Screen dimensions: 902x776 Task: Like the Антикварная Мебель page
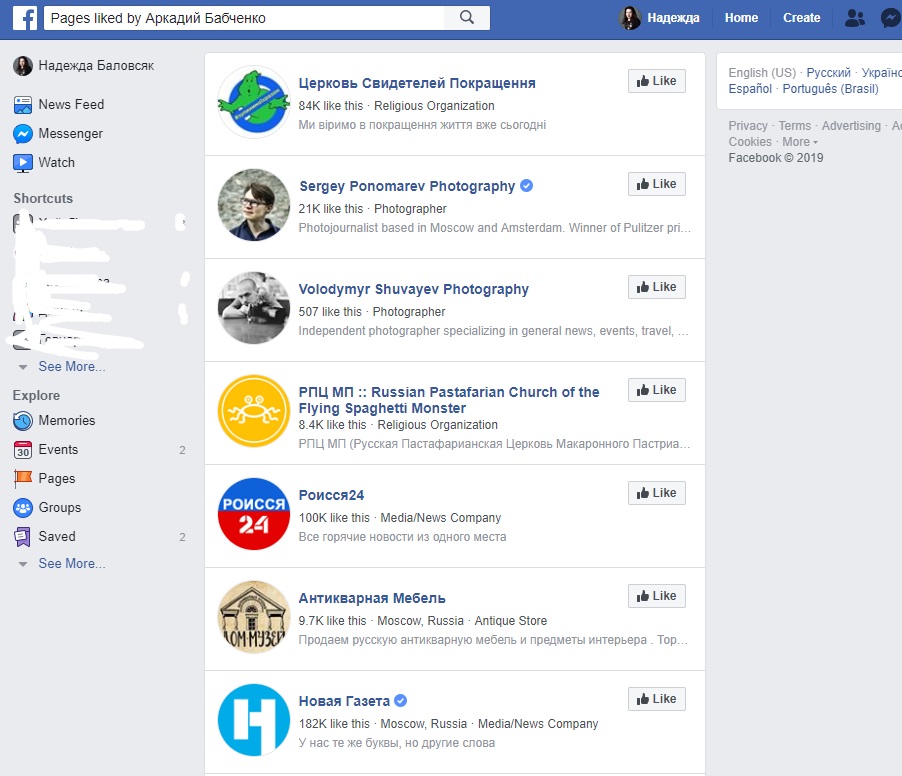(x=656, y=596)
